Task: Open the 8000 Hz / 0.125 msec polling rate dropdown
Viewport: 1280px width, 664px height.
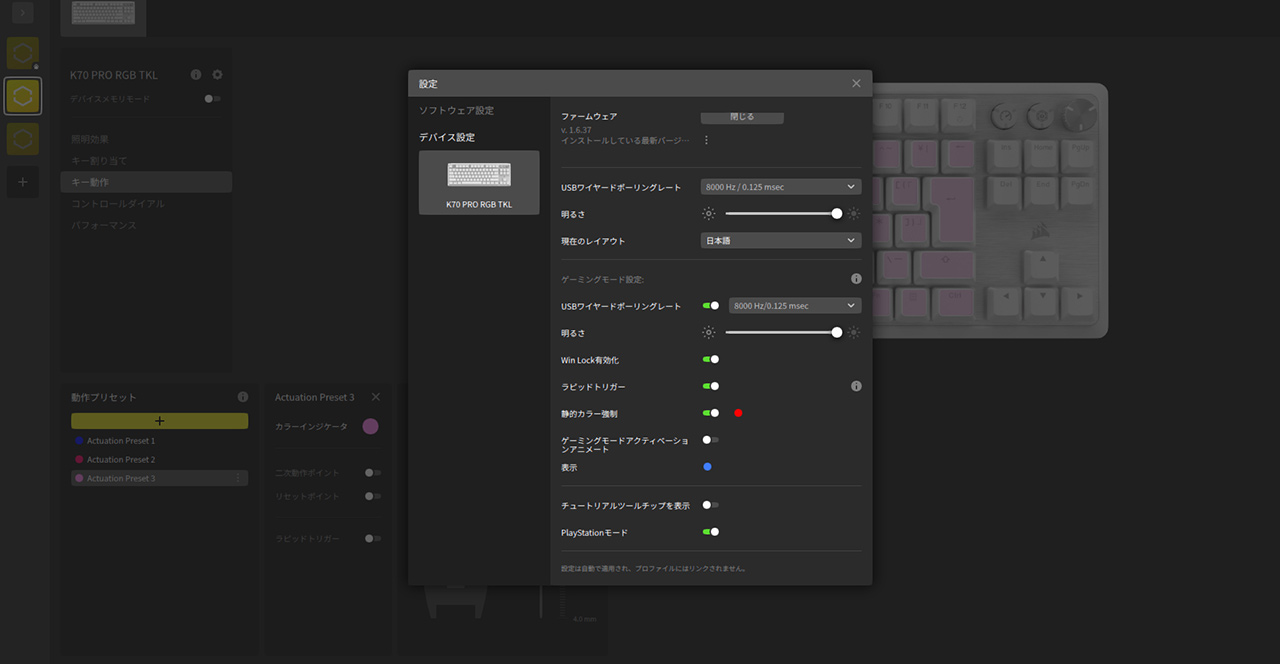Action: [x=781, y=187]
